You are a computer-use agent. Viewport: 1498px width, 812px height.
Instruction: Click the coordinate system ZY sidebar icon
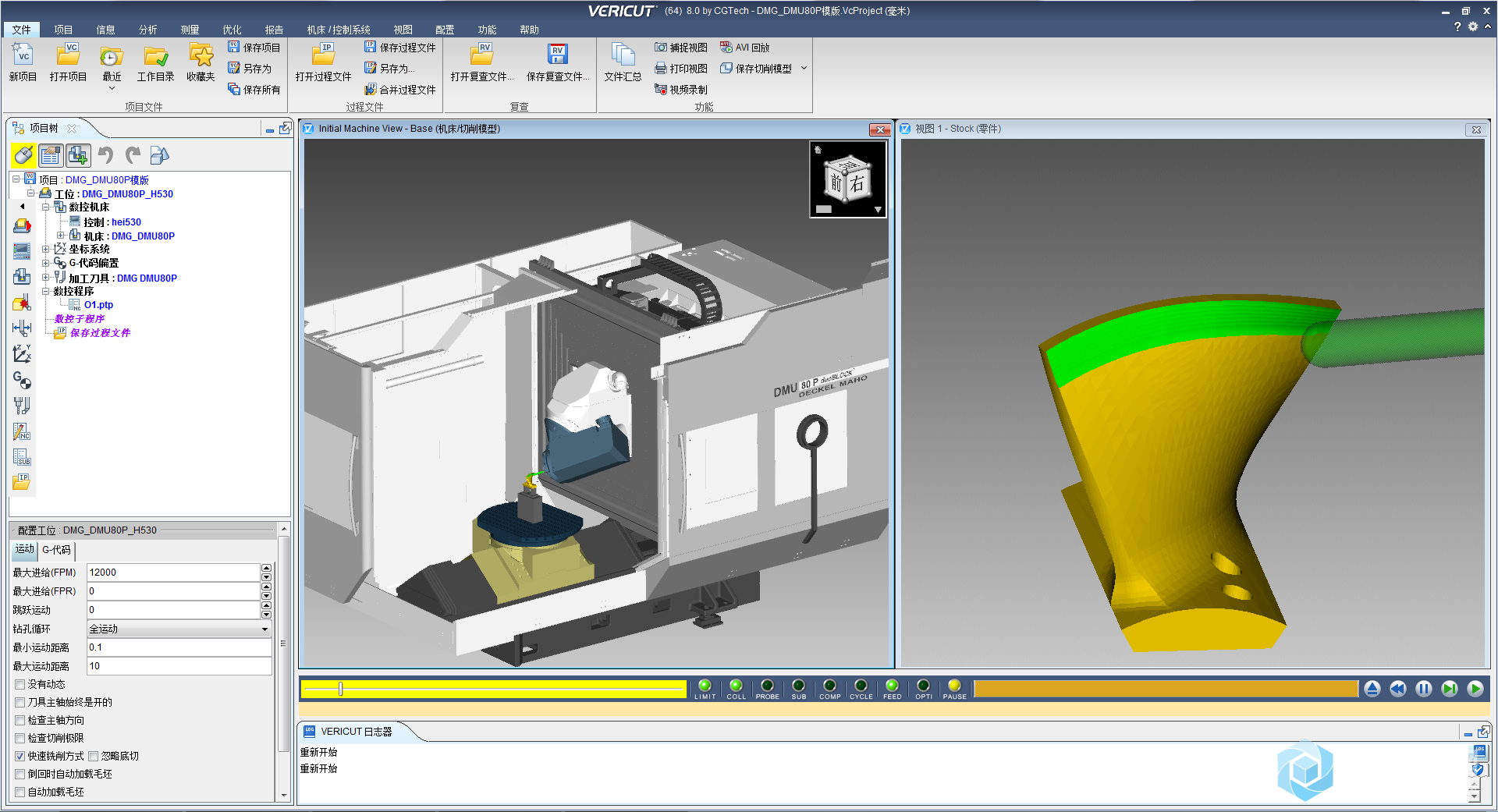tap(22, 354)
